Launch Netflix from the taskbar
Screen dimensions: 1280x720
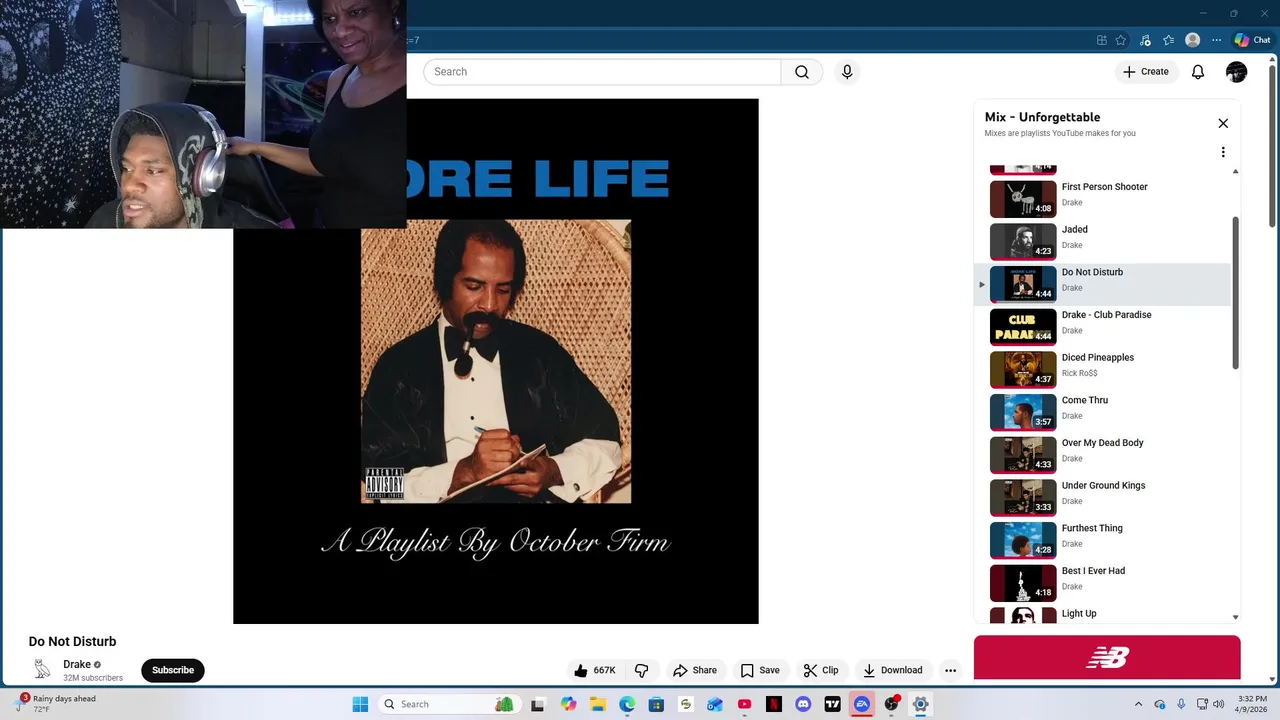tap(774, 704)
